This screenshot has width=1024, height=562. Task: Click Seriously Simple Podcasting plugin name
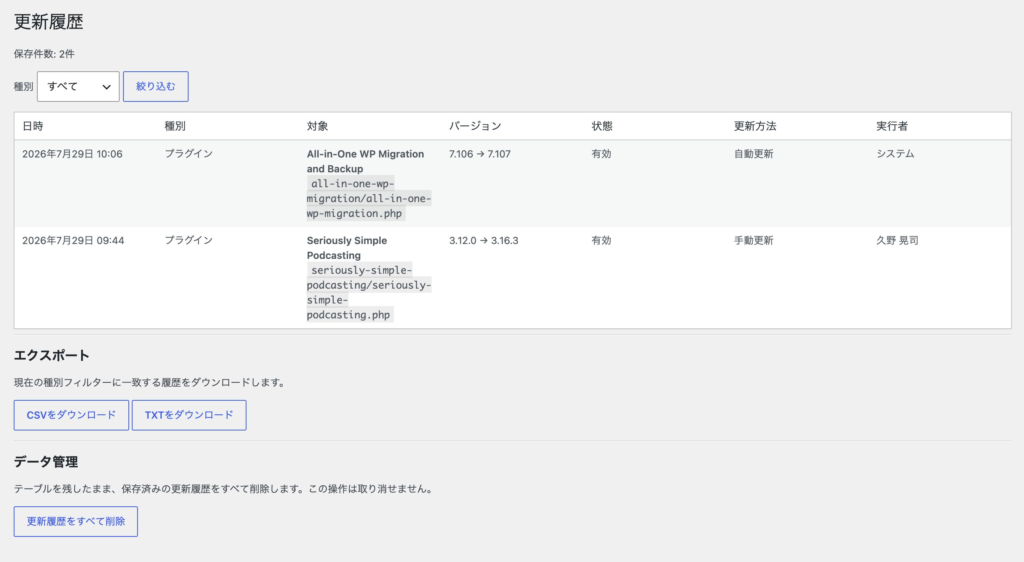[347, 248]
